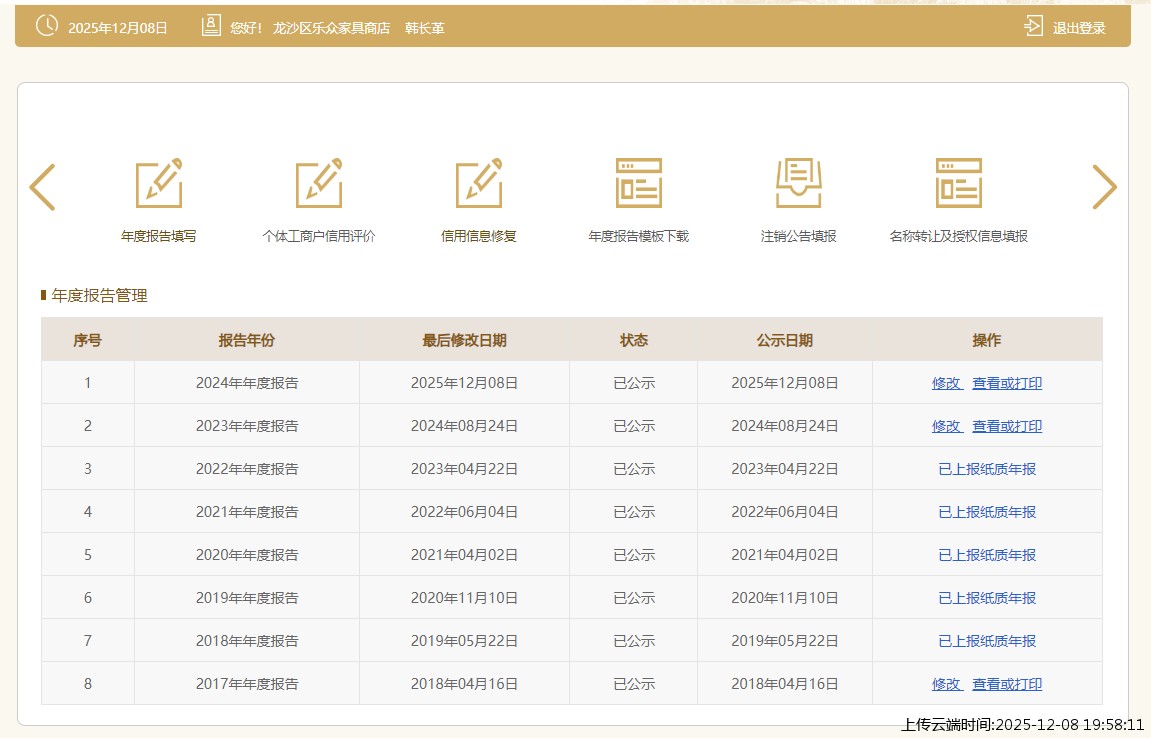Click the clock icon next to the date
Viewport: 1151px width, 738px height.
[47, 27]
